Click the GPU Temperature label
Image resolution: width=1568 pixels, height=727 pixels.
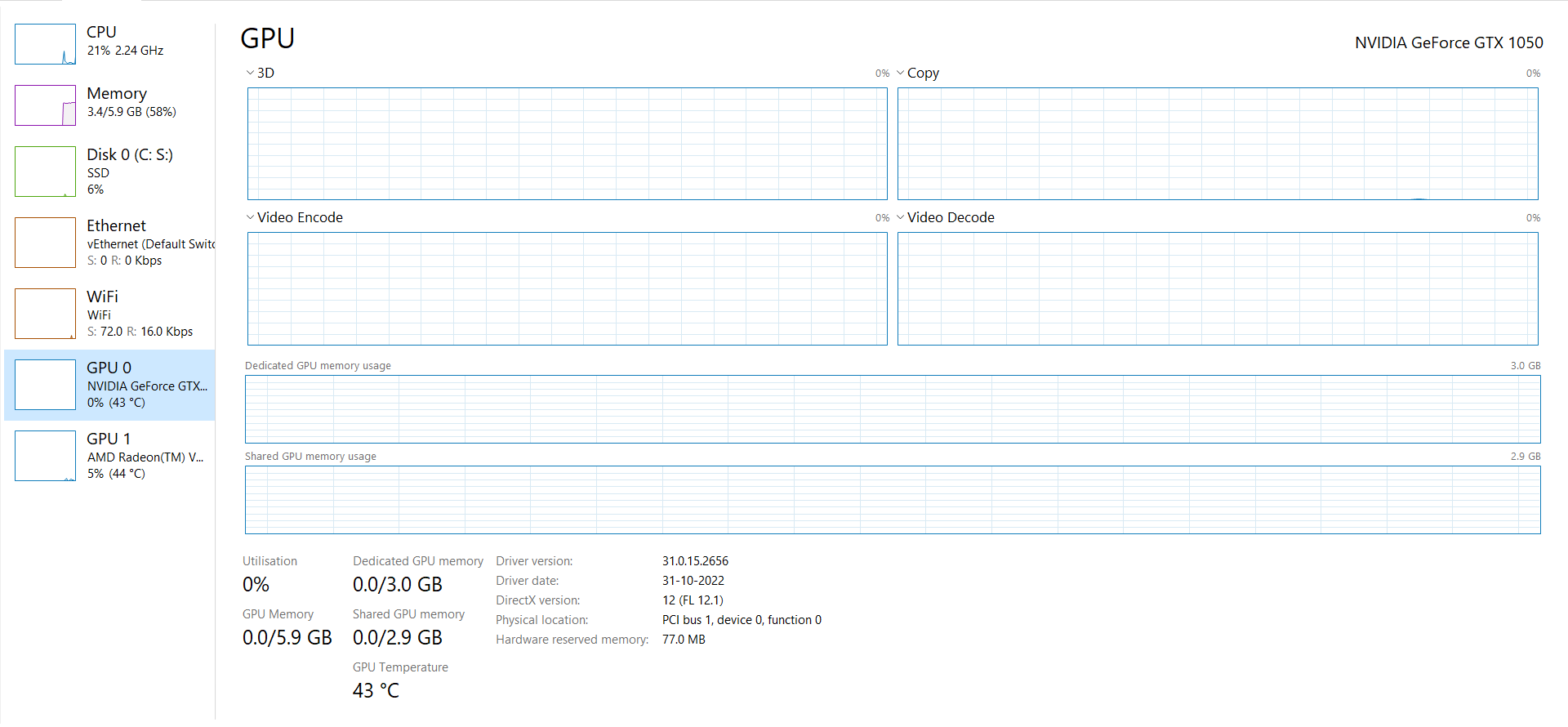(x=400, y=667)
